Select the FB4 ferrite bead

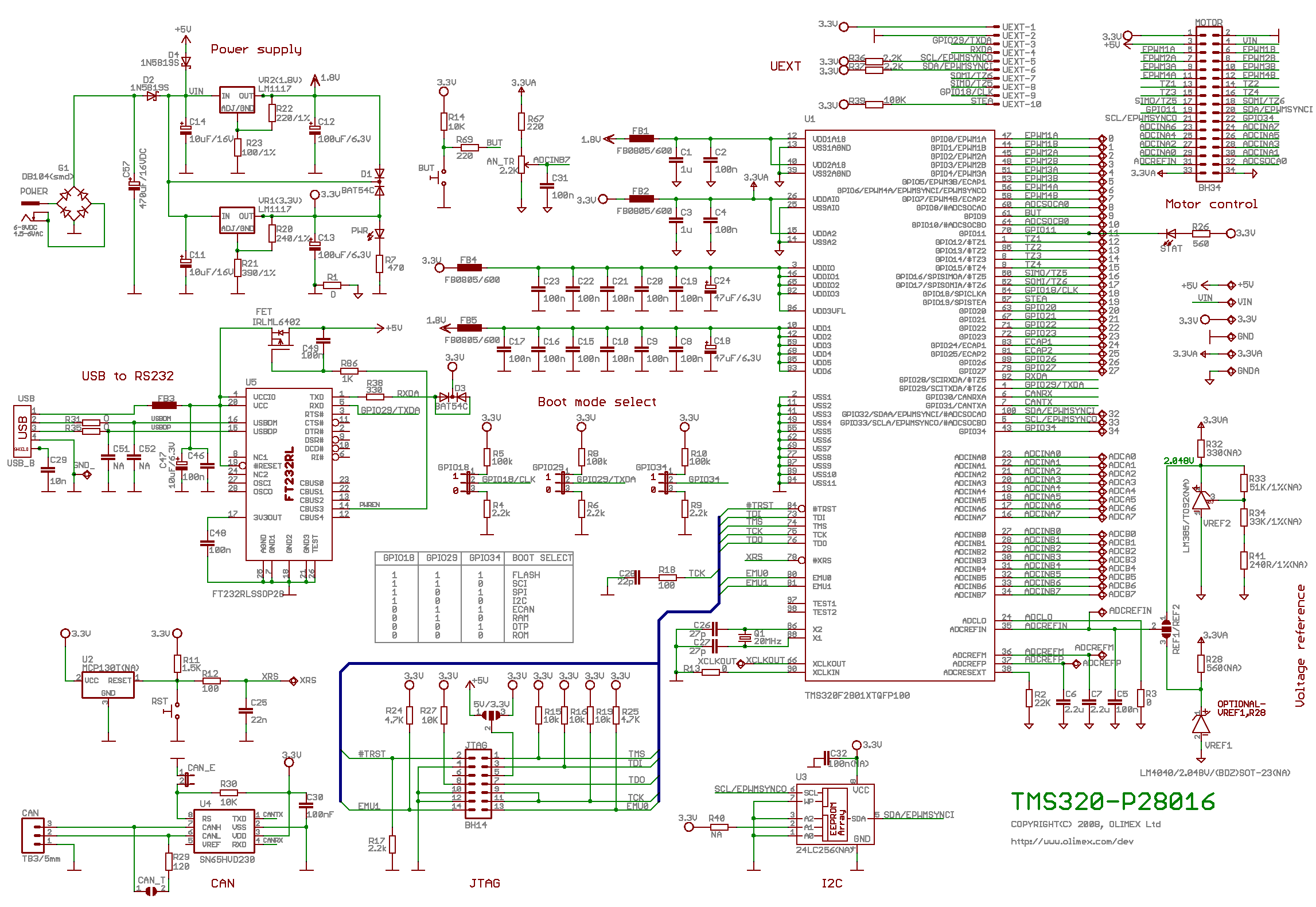click(x=469, y=268)
